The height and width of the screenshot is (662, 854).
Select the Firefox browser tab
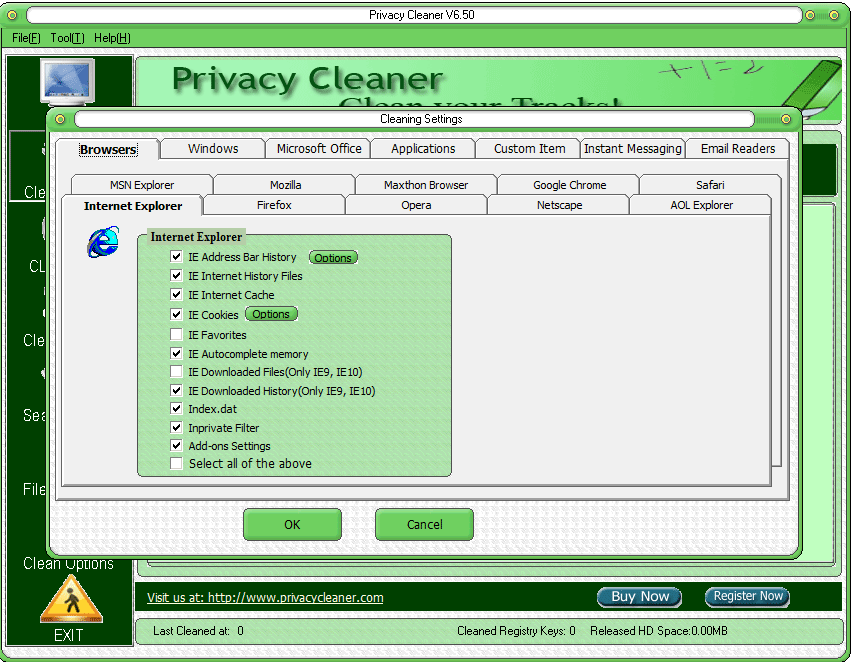click(274, 205)
